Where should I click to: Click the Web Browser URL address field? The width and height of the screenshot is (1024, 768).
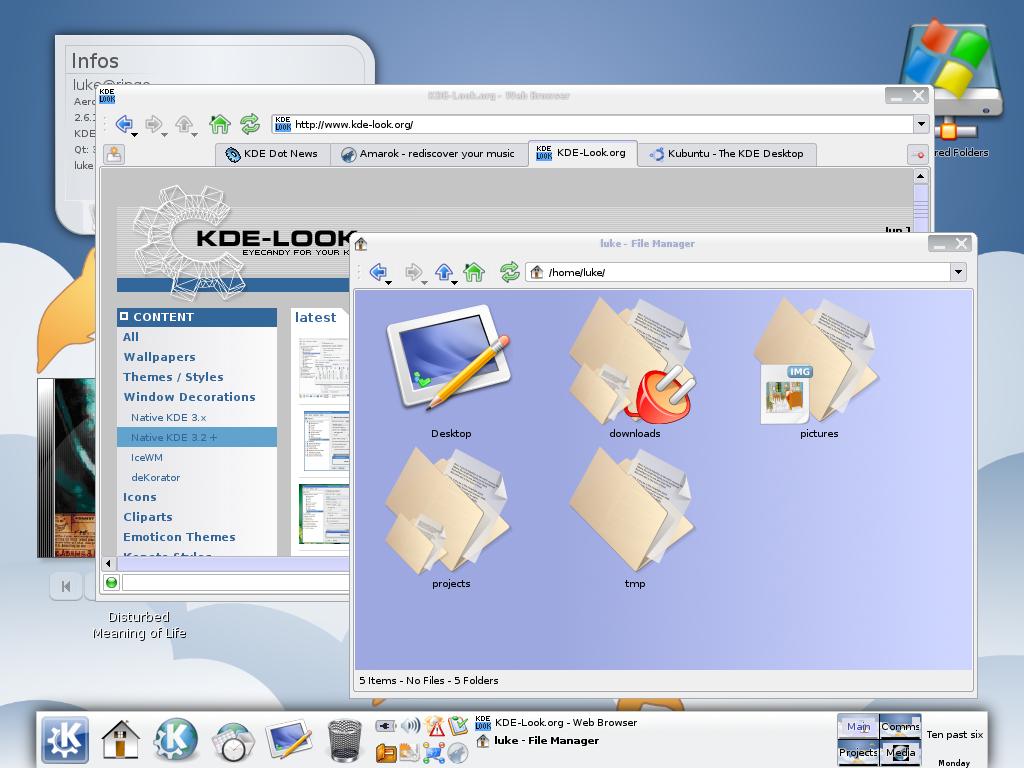592,124
